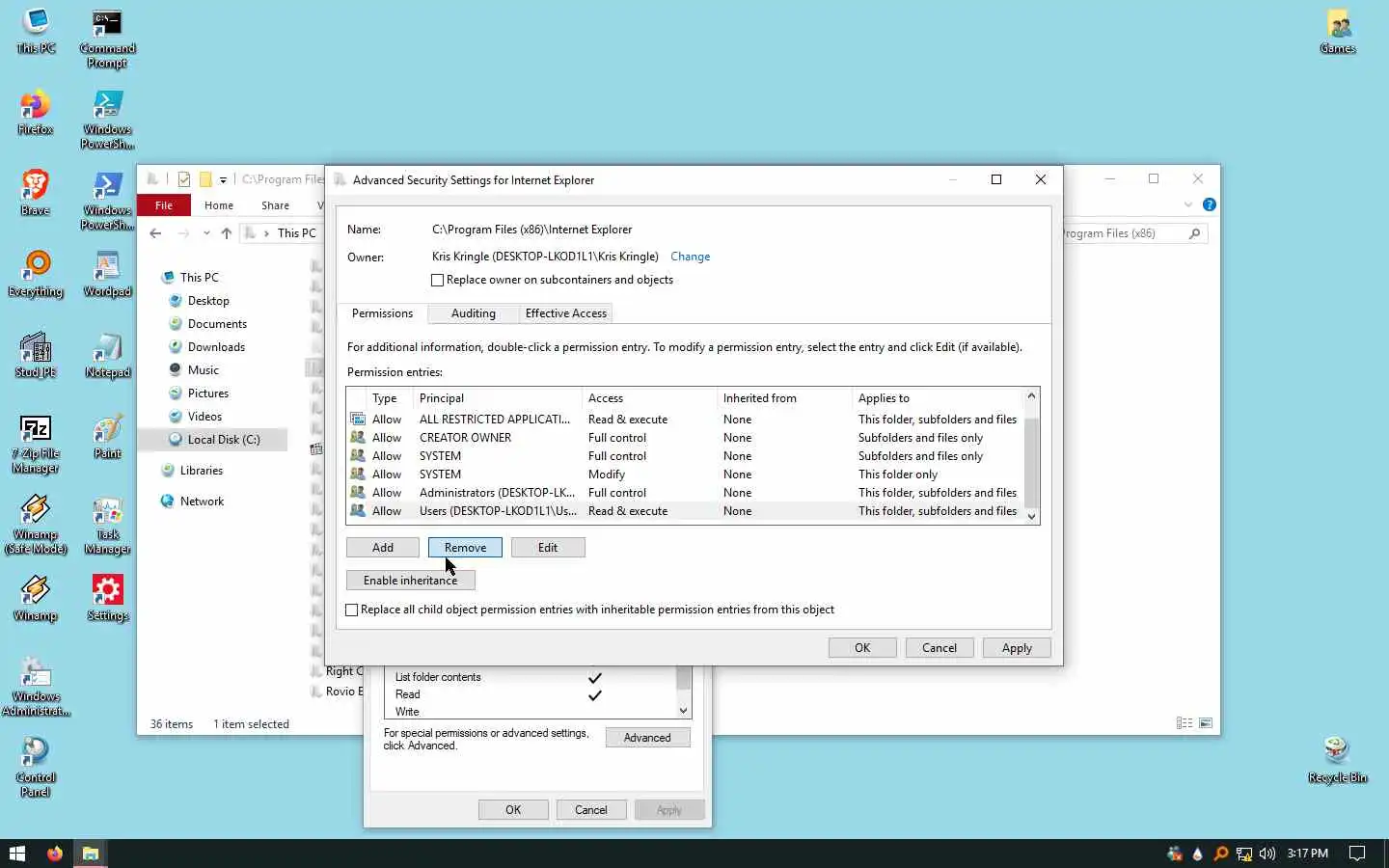
Task: Launch Notepad from the desktop
Action: click(107, 356)
